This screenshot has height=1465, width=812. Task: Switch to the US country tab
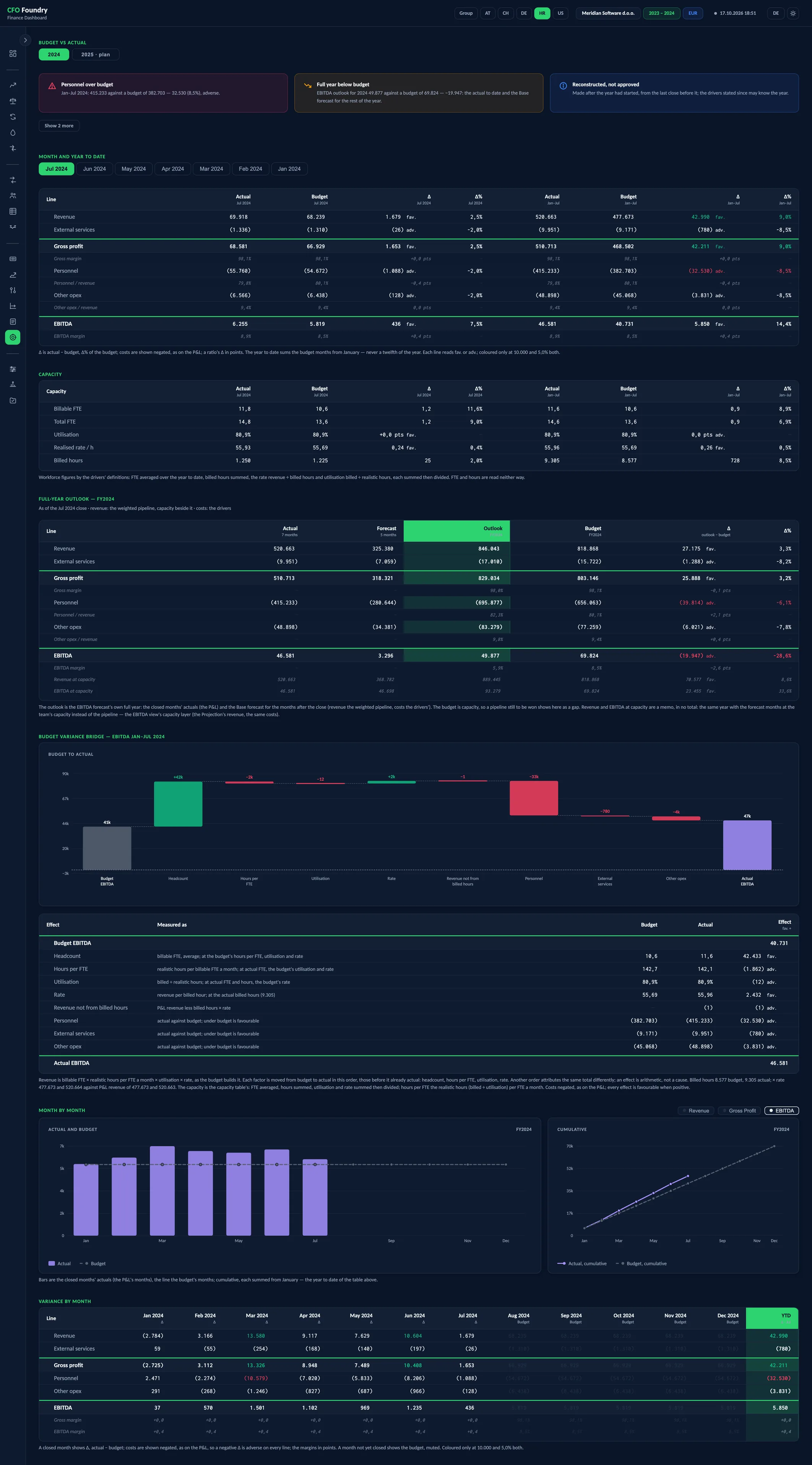coord(561,13)
